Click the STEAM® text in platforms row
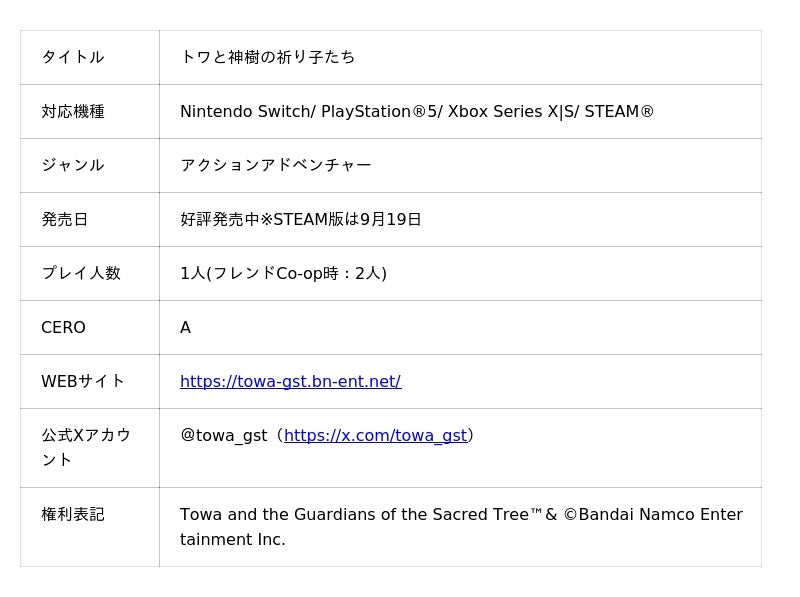800x597 pixels. click(x=619, y=111)
